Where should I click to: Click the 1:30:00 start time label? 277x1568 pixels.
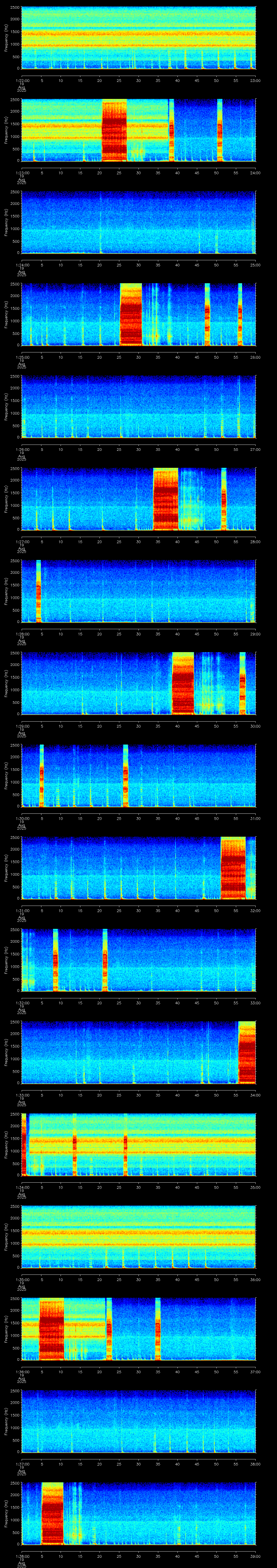[22, 818]
